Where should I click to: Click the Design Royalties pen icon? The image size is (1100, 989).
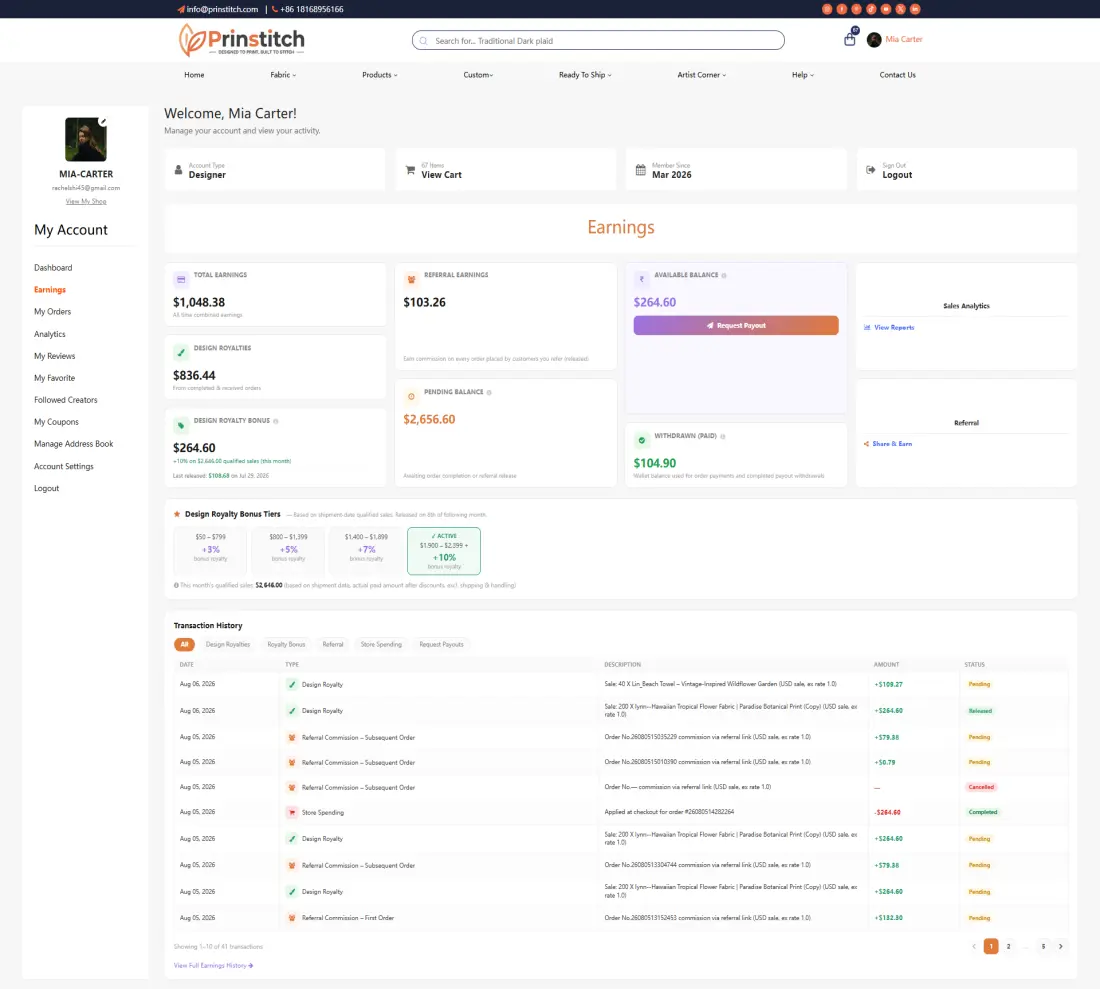point(181,353)
